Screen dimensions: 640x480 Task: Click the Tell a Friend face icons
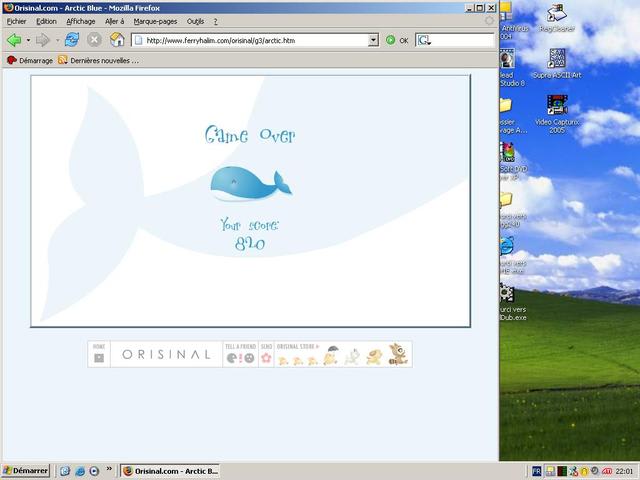240,358
